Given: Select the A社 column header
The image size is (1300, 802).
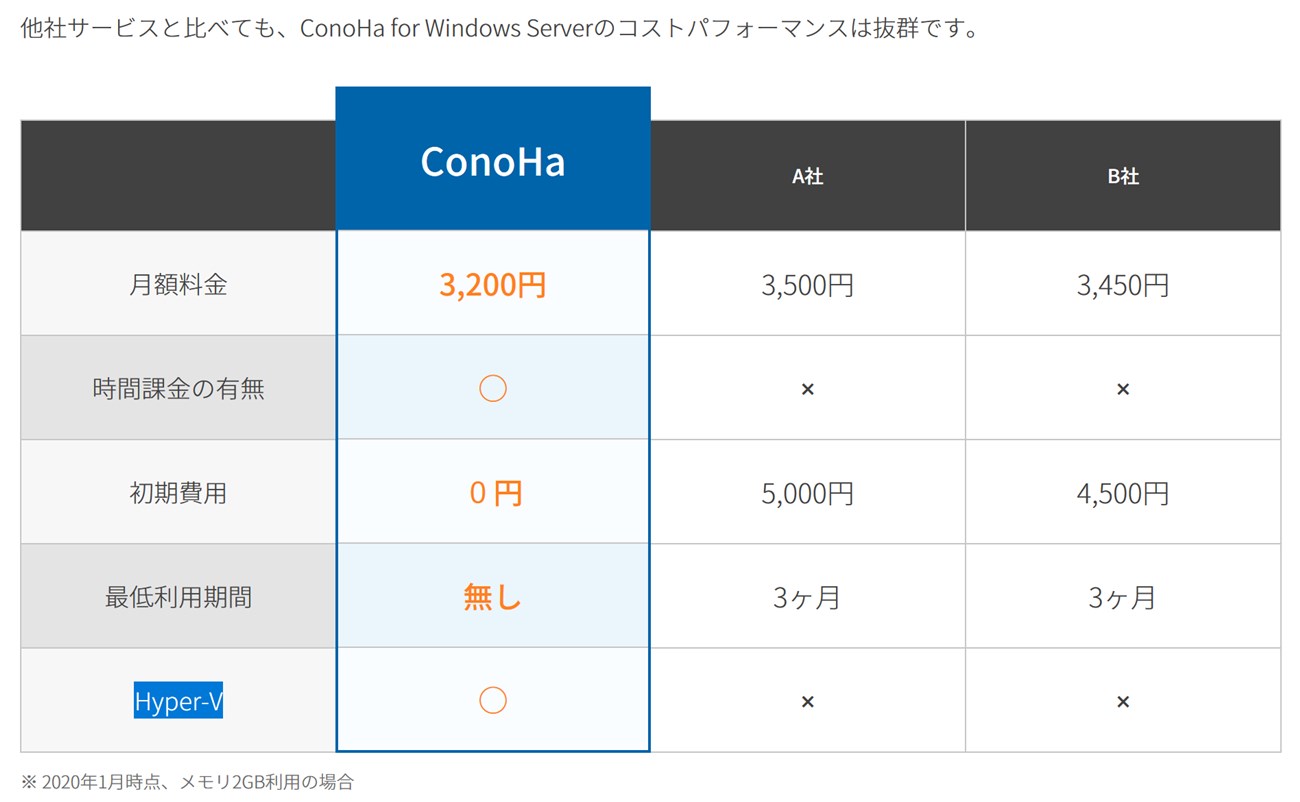Looking at the screenshot, I should click(807, 176).
